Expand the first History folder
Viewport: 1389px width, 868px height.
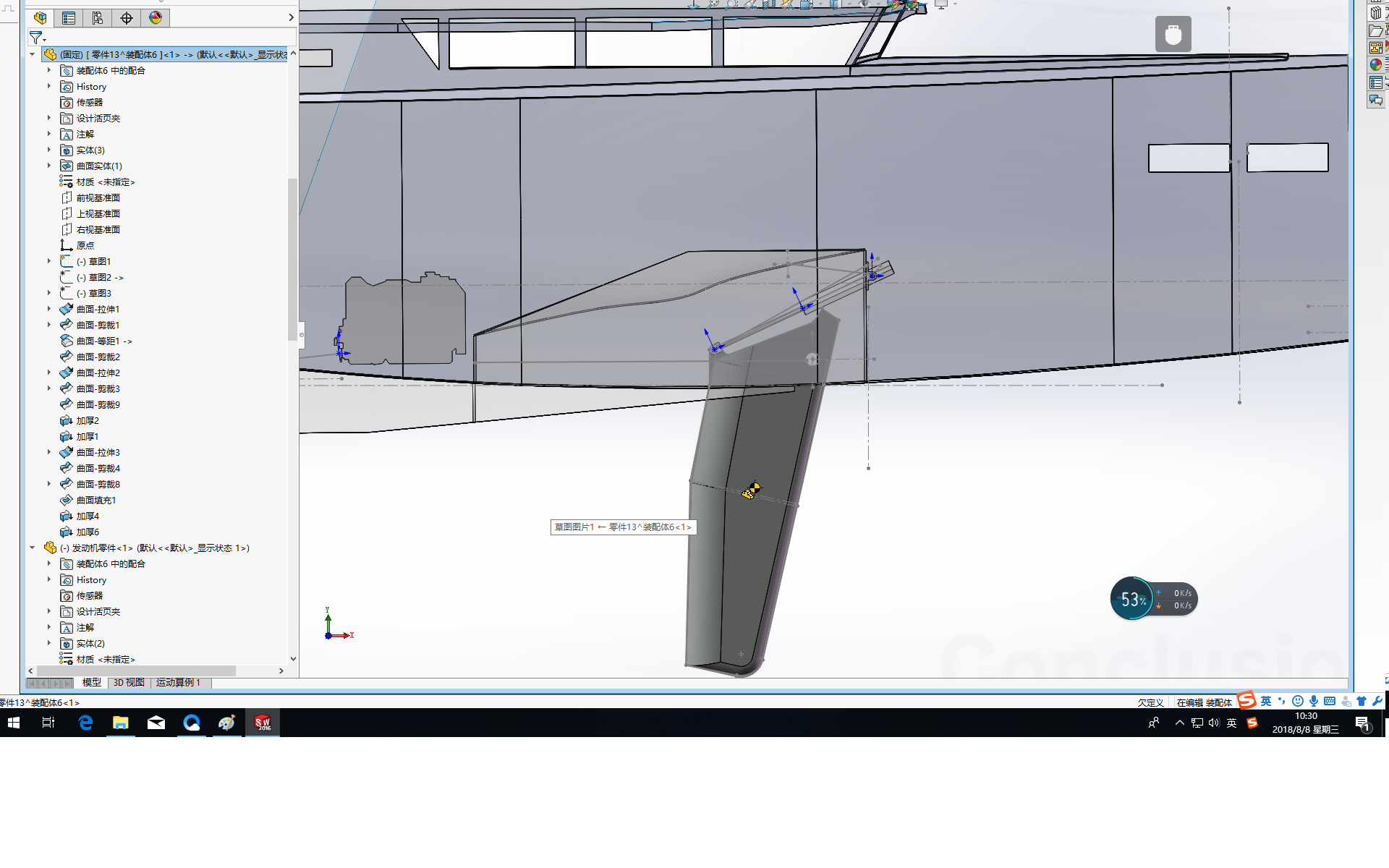point(49,86)
